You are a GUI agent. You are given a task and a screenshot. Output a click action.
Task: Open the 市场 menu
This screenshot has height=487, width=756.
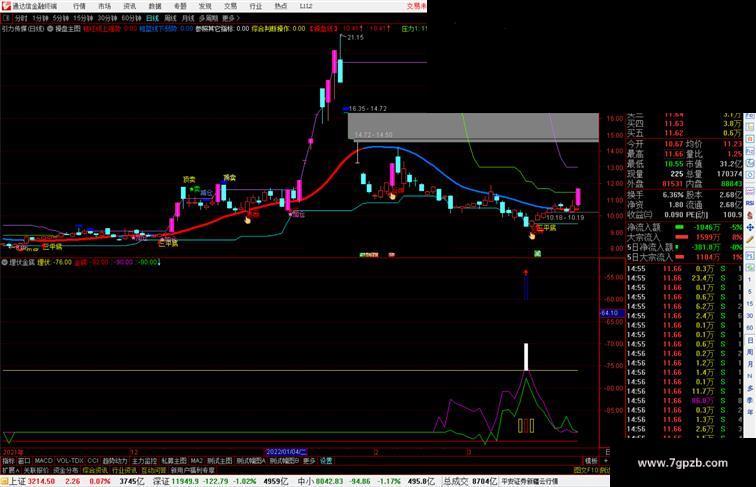104,6
